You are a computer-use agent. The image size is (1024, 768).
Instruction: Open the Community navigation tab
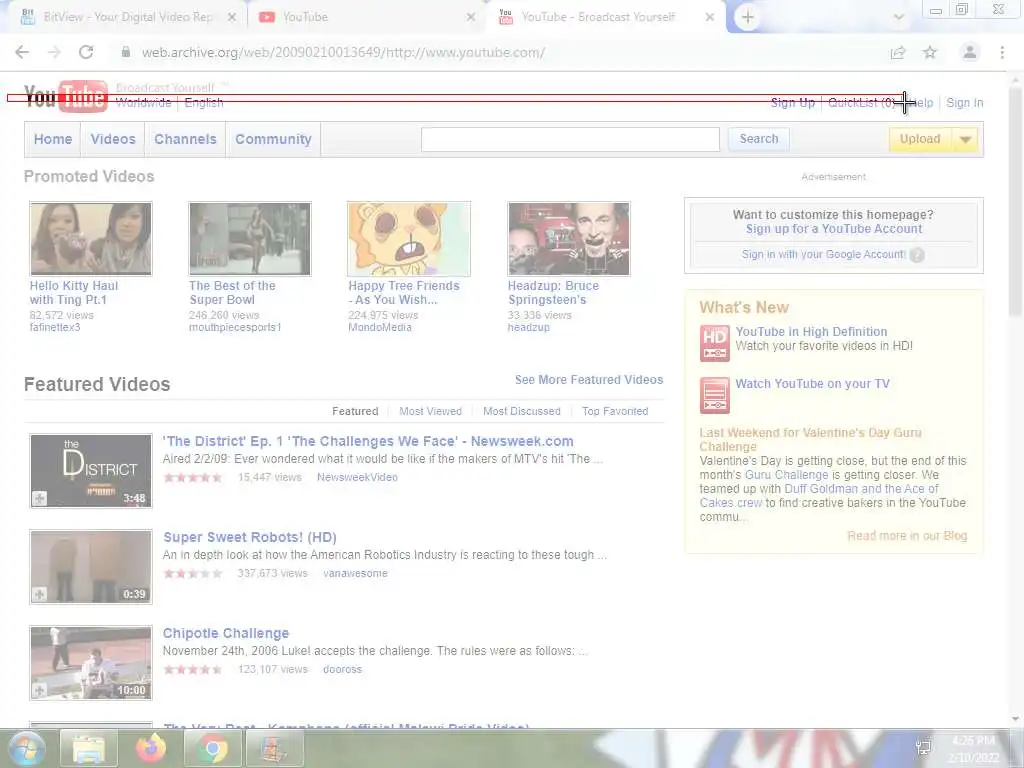click(273, 139)
